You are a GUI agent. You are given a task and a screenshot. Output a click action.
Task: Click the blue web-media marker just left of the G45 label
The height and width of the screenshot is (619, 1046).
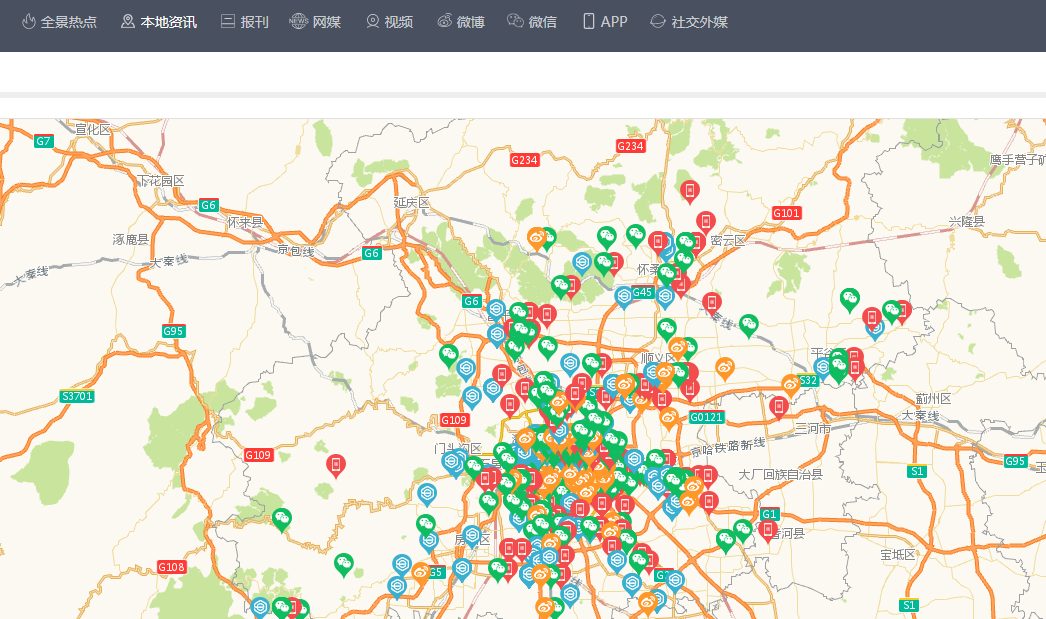coord(623,296)
